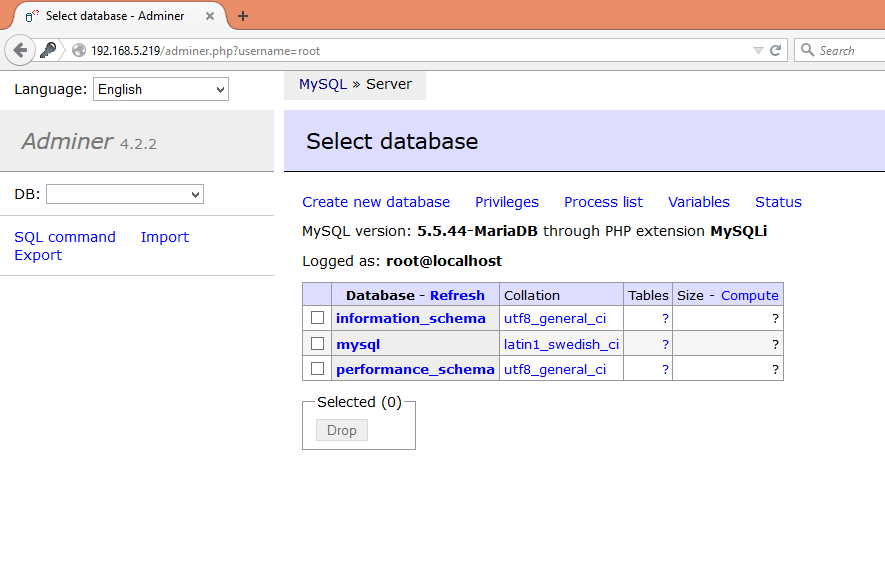Click the globe site identity icon
The width and height of the screenshot is (885, 585).
(79, 51)
